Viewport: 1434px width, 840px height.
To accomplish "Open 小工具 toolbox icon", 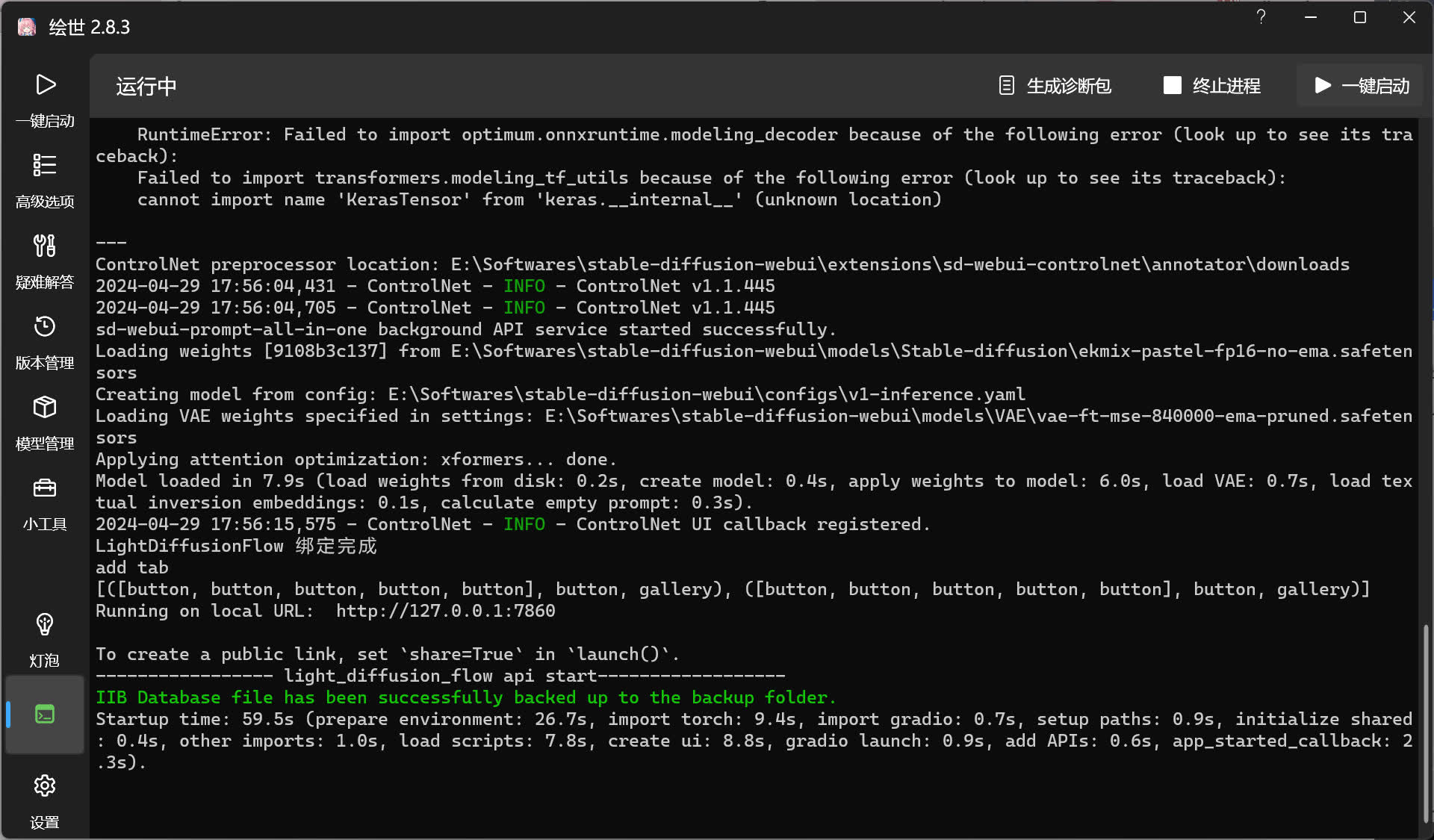I will [45, 488].
